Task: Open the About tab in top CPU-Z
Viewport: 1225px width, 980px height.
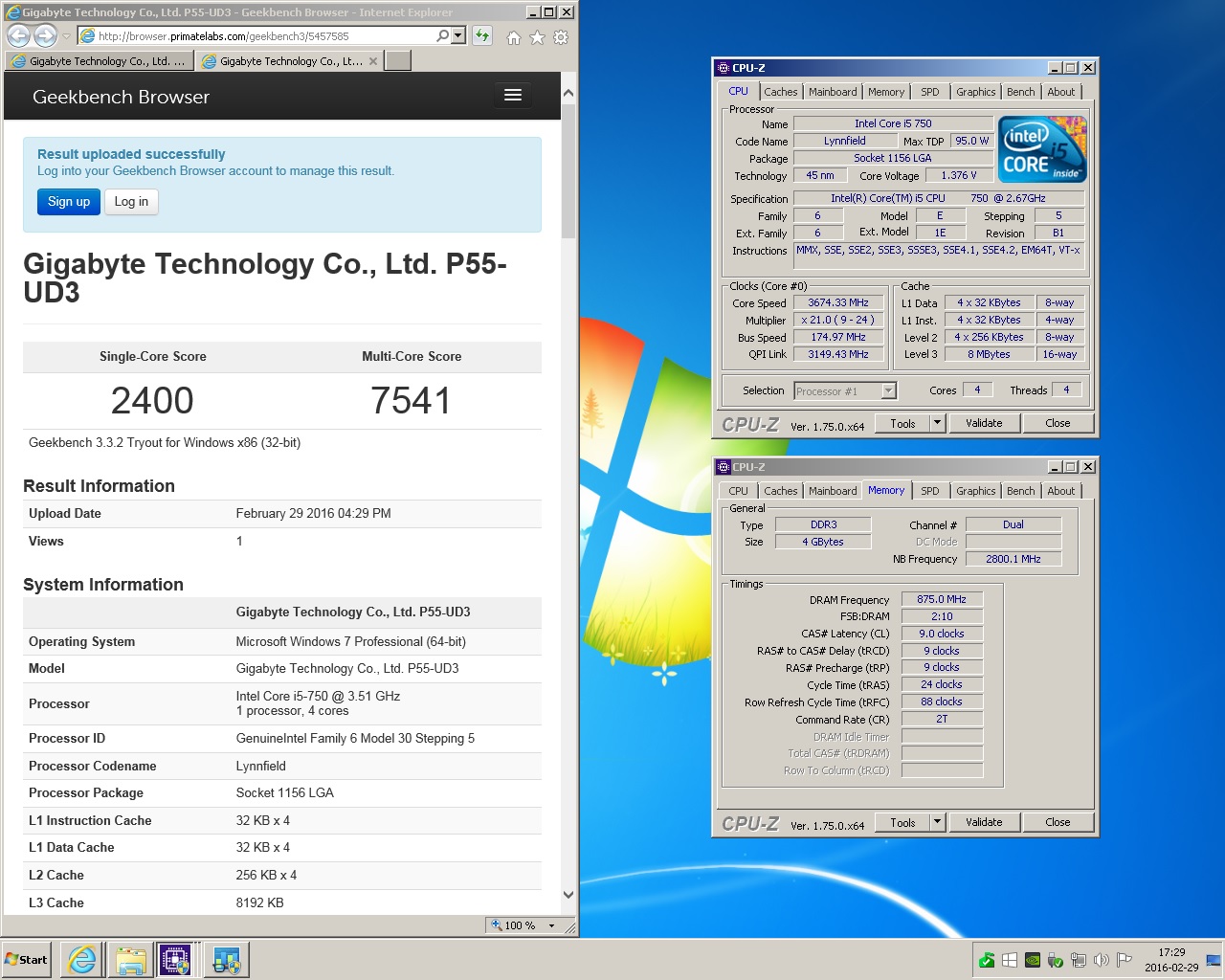Action: click(1060, 92)
